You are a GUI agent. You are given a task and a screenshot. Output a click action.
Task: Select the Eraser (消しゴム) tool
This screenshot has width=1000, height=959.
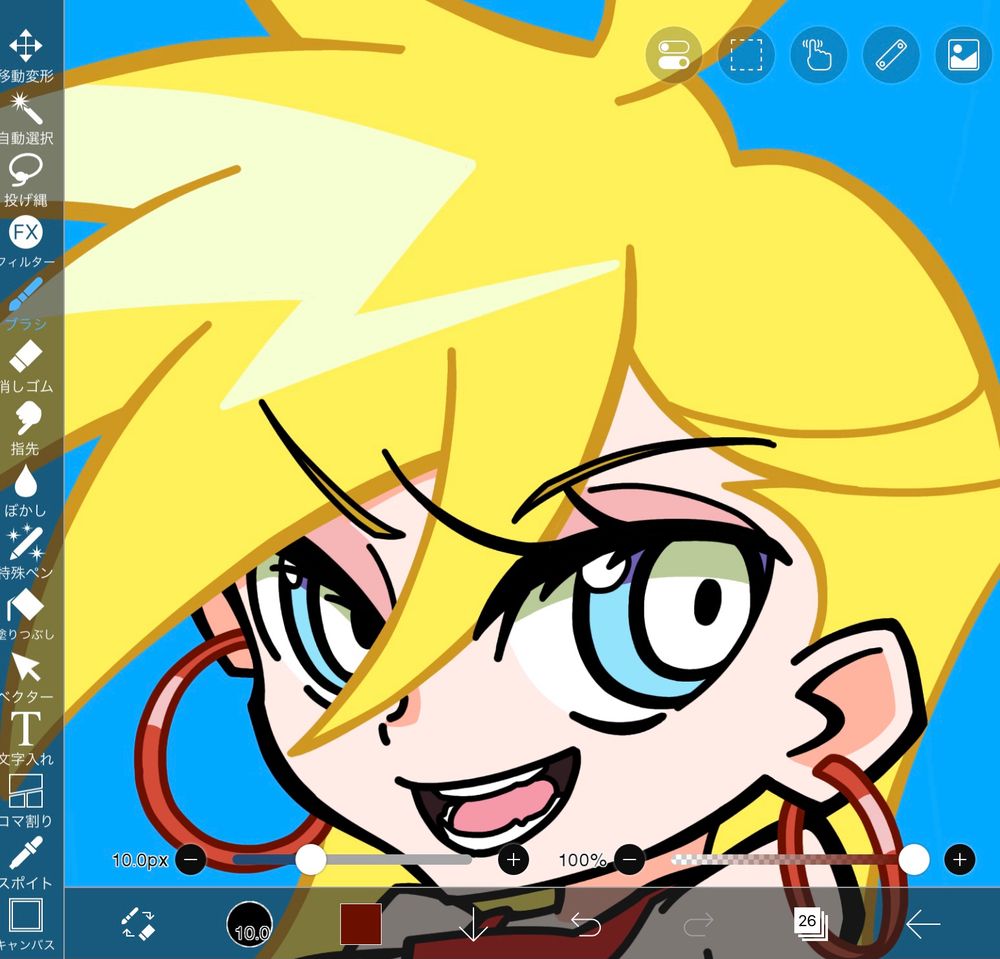coord(26,366)
